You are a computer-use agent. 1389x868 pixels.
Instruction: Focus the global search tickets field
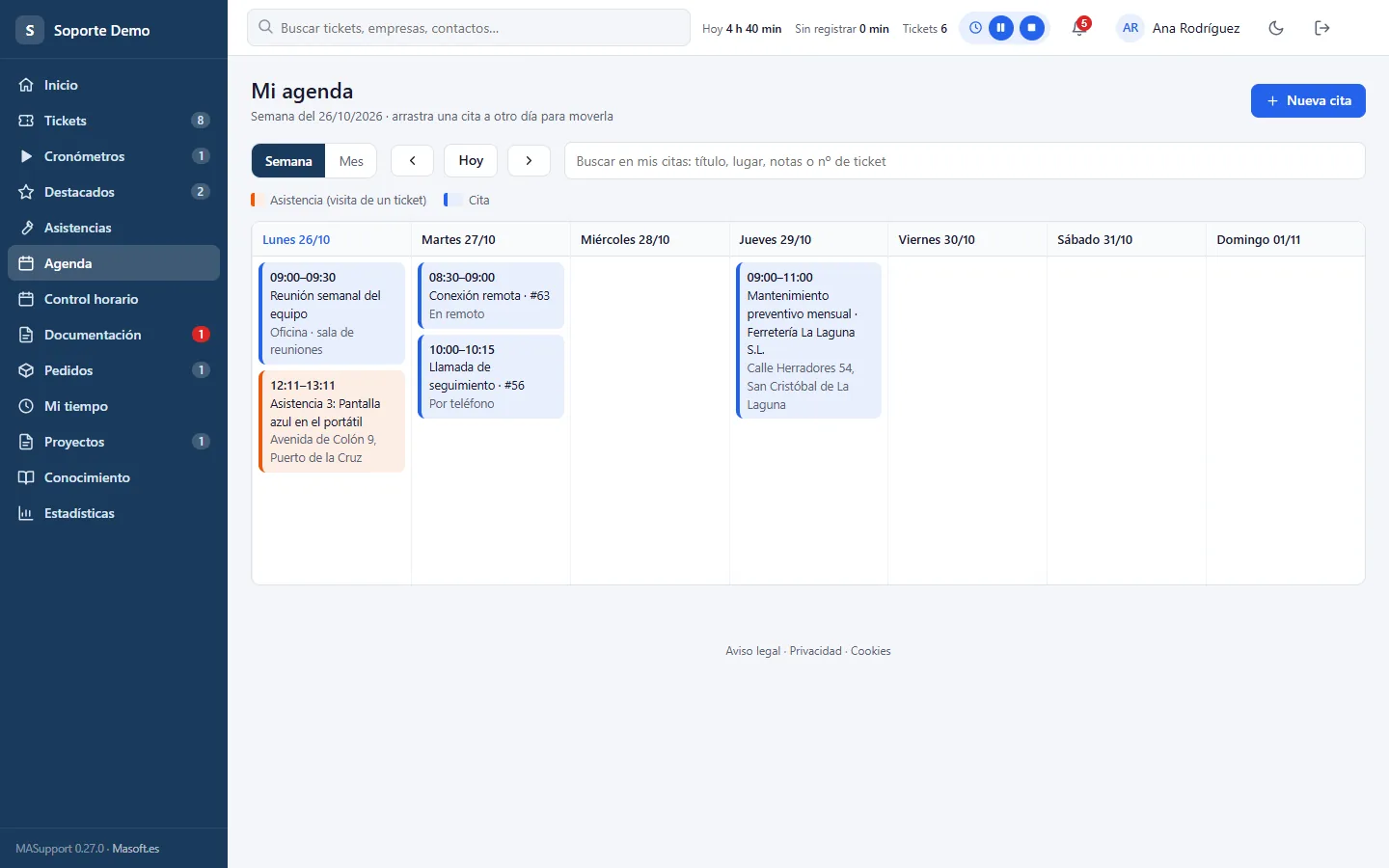point(469,28)
